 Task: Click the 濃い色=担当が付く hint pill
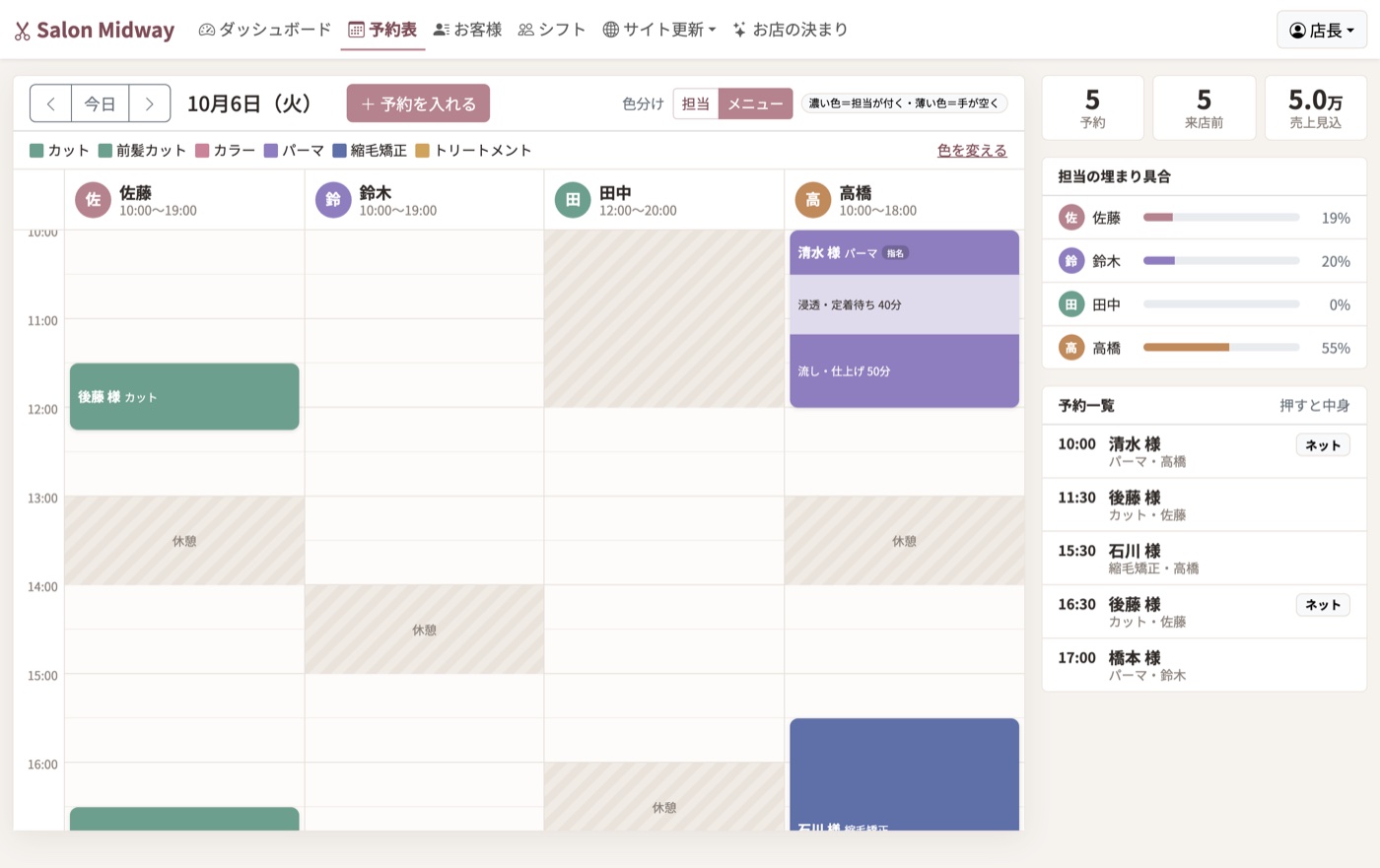pos(904,103)
